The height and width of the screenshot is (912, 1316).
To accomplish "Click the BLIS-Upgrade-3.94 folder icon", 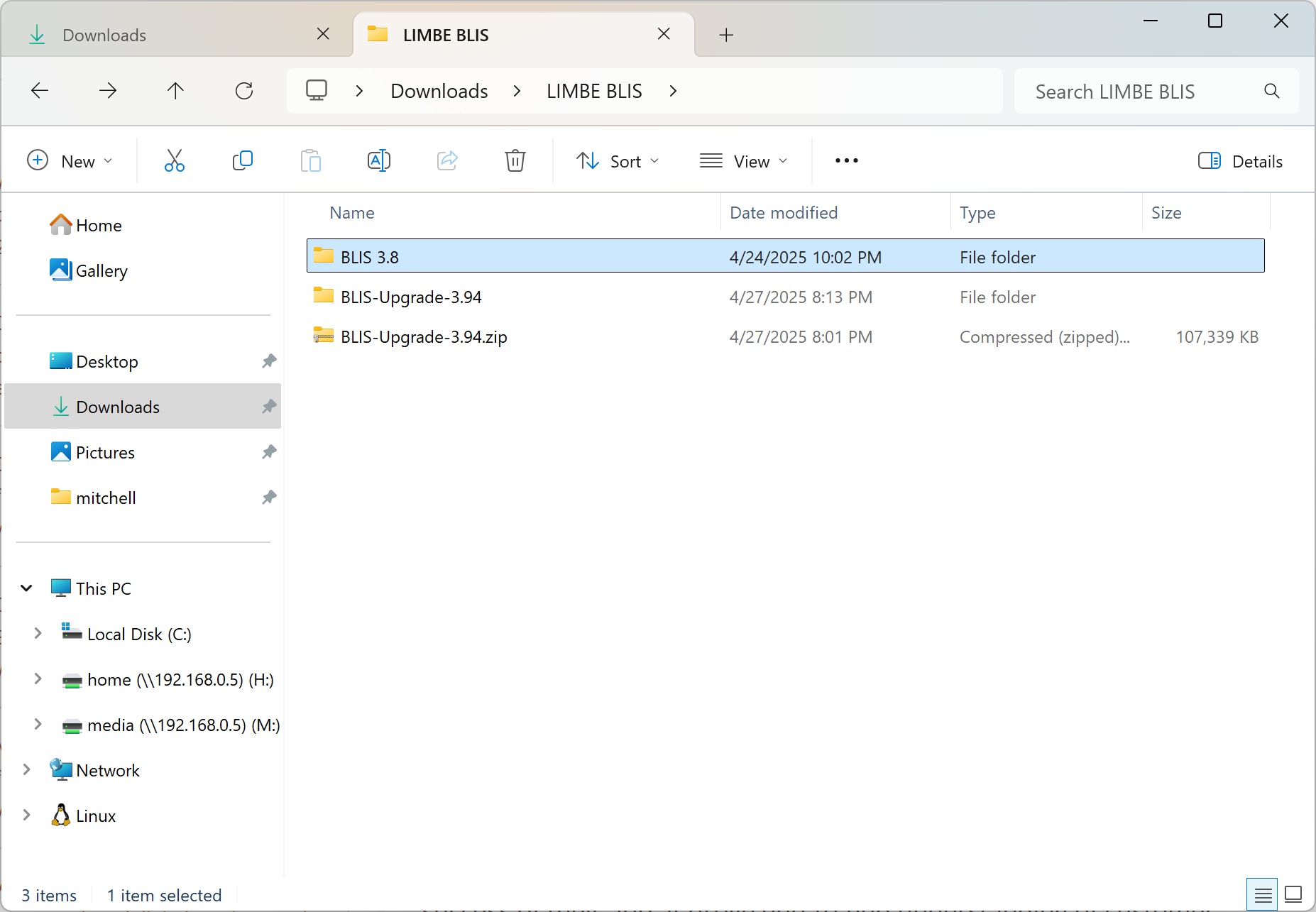I will 324,295.
